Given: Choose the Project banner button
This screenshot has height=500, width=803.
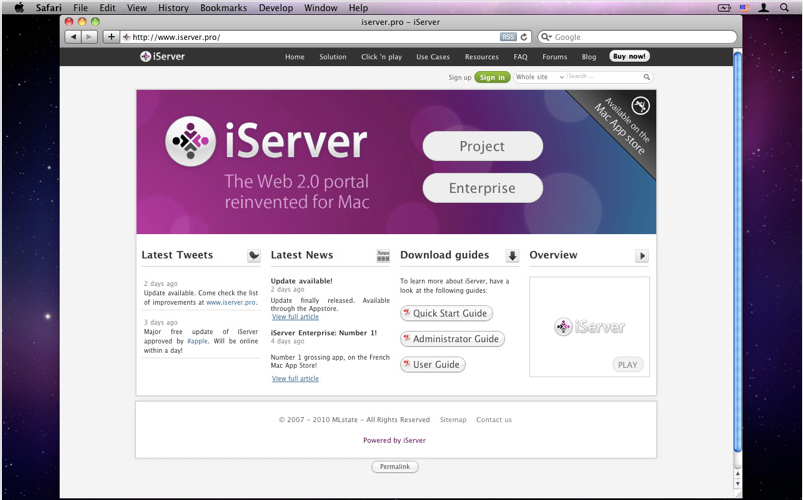Looking at the screenshot, I should [x=482, y=146].
